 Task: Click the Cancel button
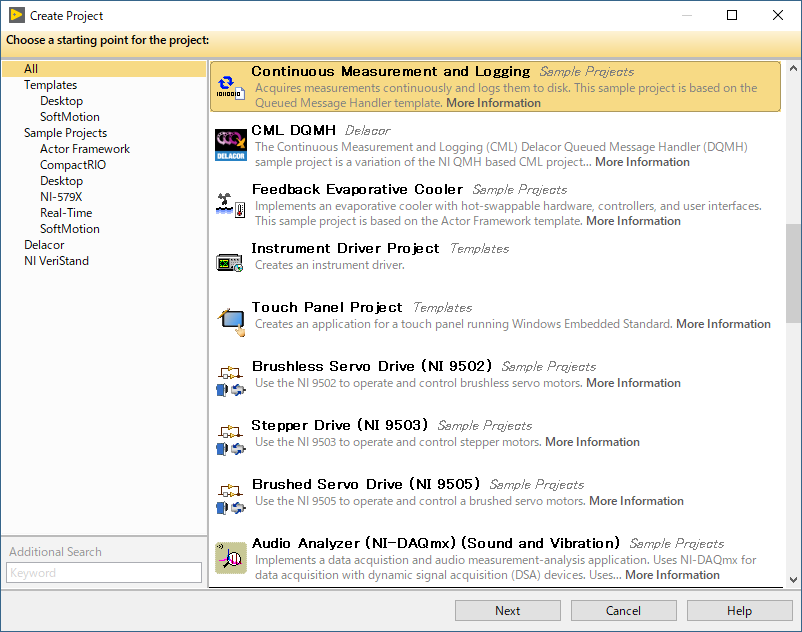click(623, 611)
